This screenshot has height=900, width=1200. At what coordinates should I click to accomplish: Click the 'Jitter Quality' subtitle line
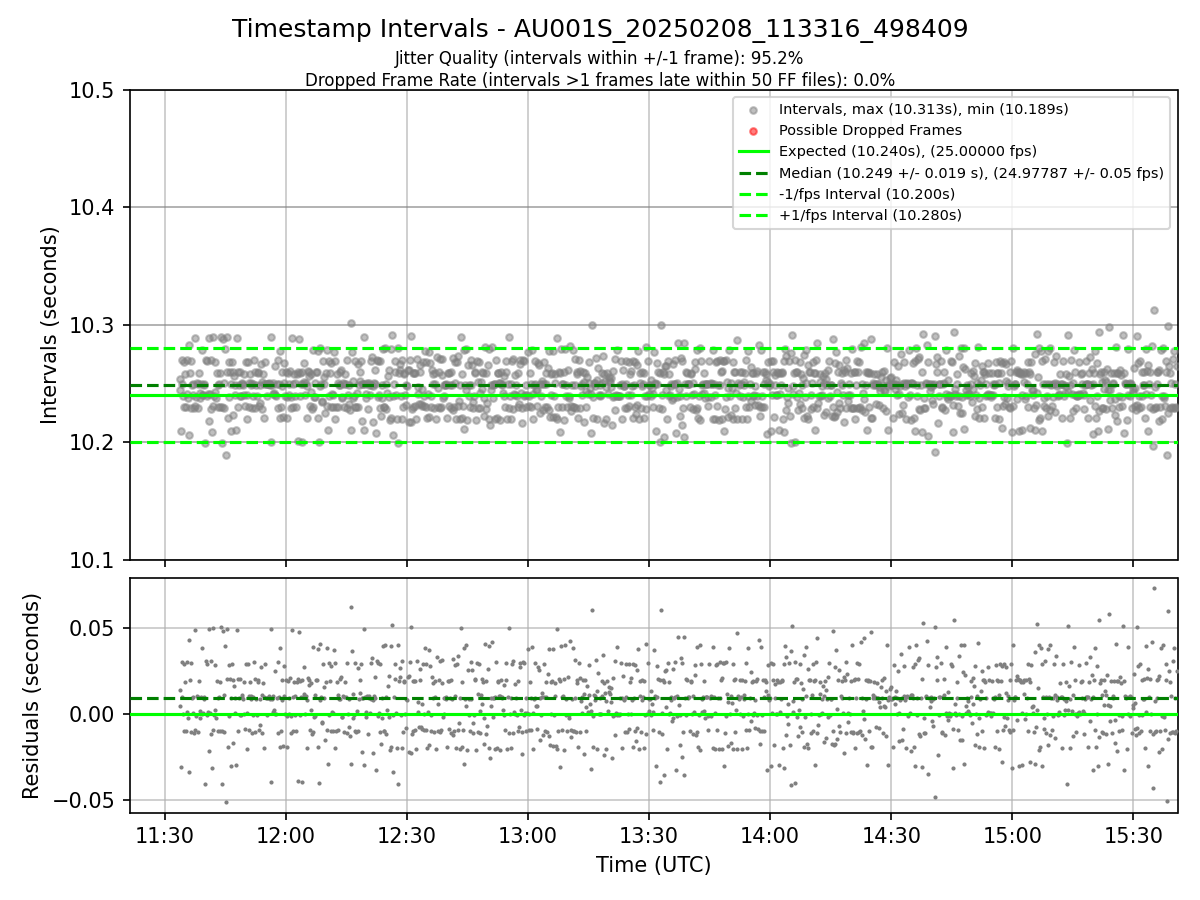[x=599, y=58]
